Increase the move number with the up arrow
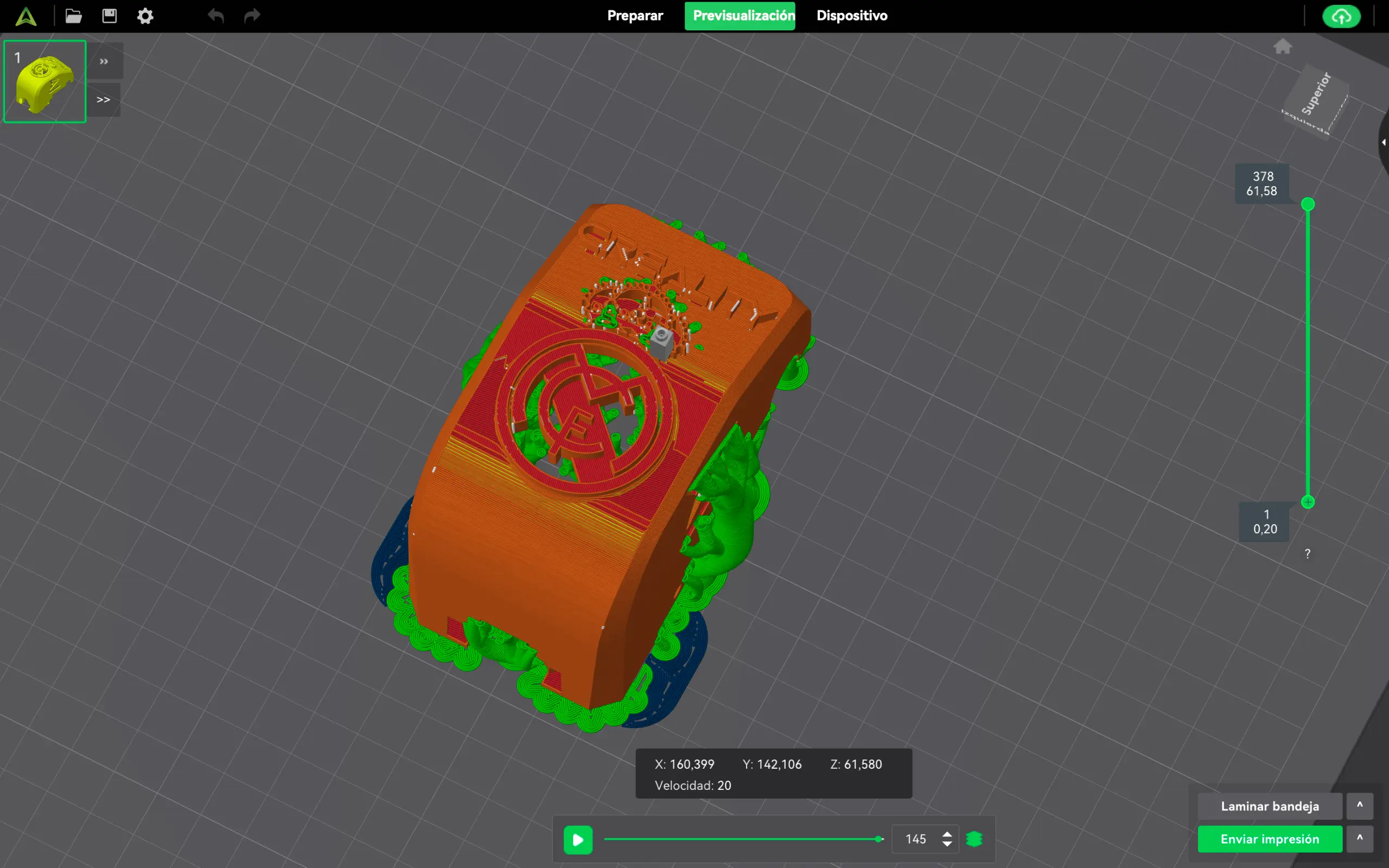Screen dimensions: 1389x868 tap(947, 834)
